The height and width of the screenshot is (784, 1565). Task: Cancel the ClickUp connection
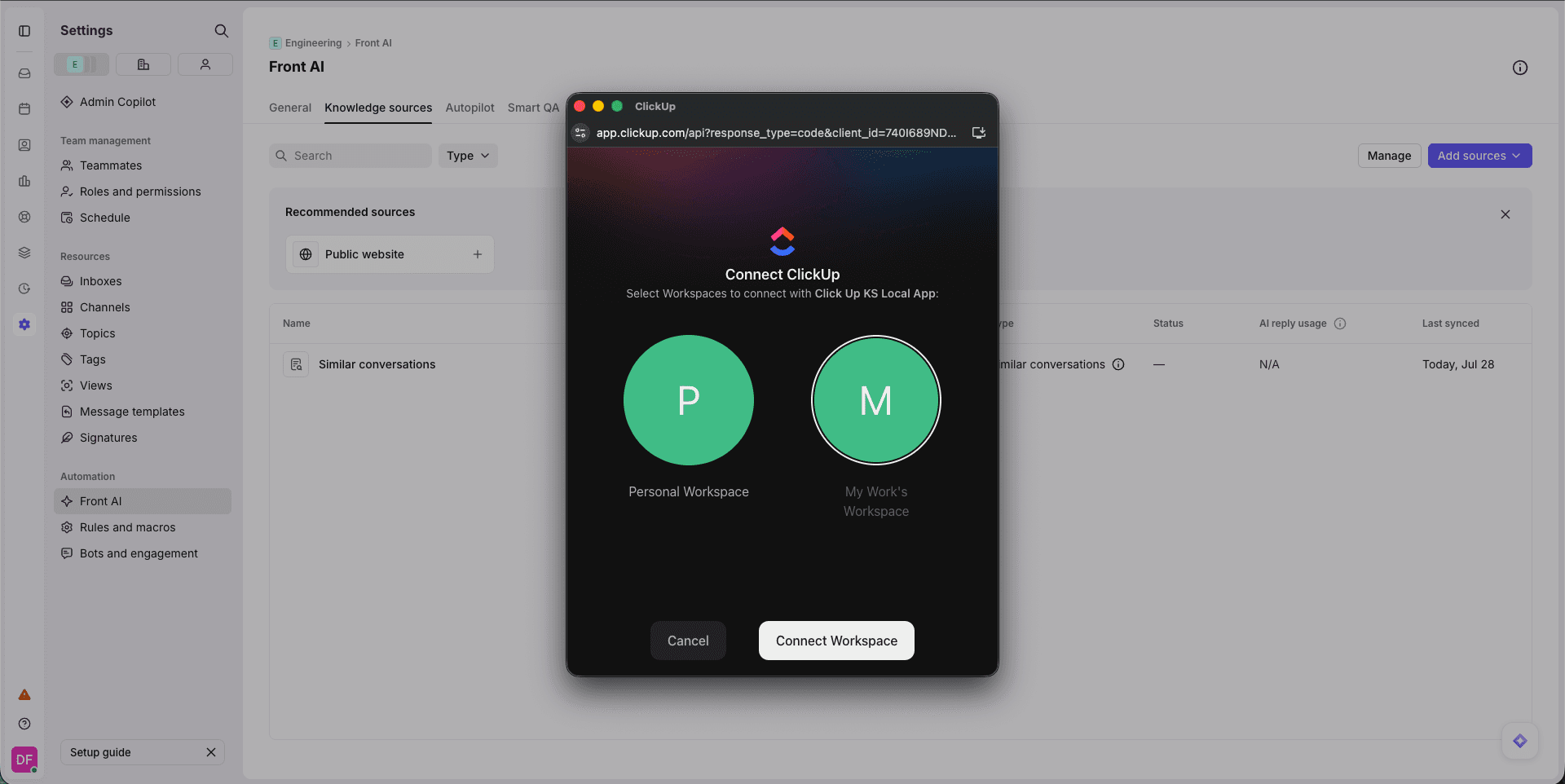[x=688, y=641]
